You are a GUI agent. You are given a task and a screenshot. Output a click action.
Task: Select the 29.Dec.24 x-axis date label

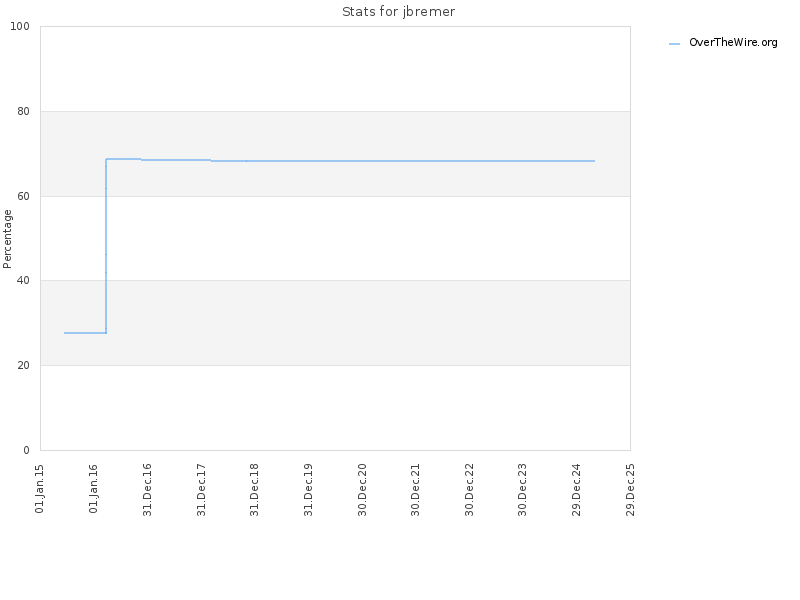577,490
